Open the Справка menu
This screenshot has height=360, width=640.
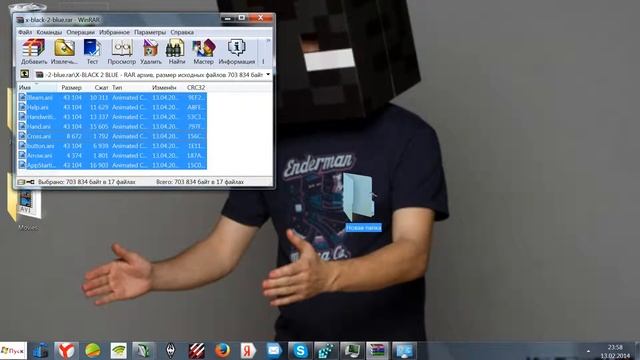(182, 32)
